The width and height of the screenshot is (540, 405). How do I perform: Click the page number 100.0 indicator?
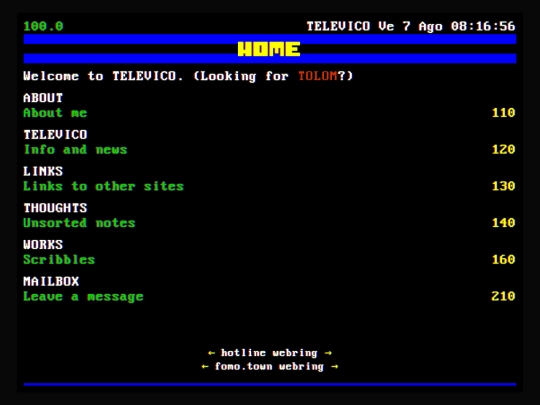click(43, 26)
